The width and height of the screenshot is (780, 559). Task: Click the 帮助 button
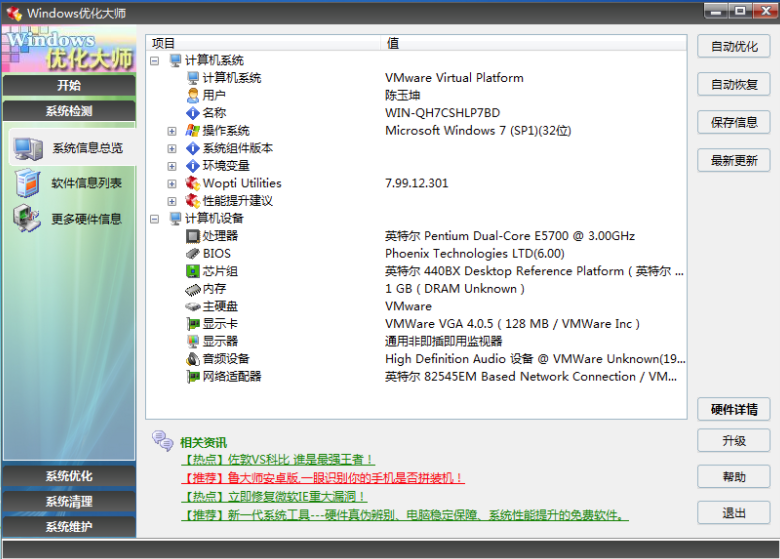tap(734, 477)
